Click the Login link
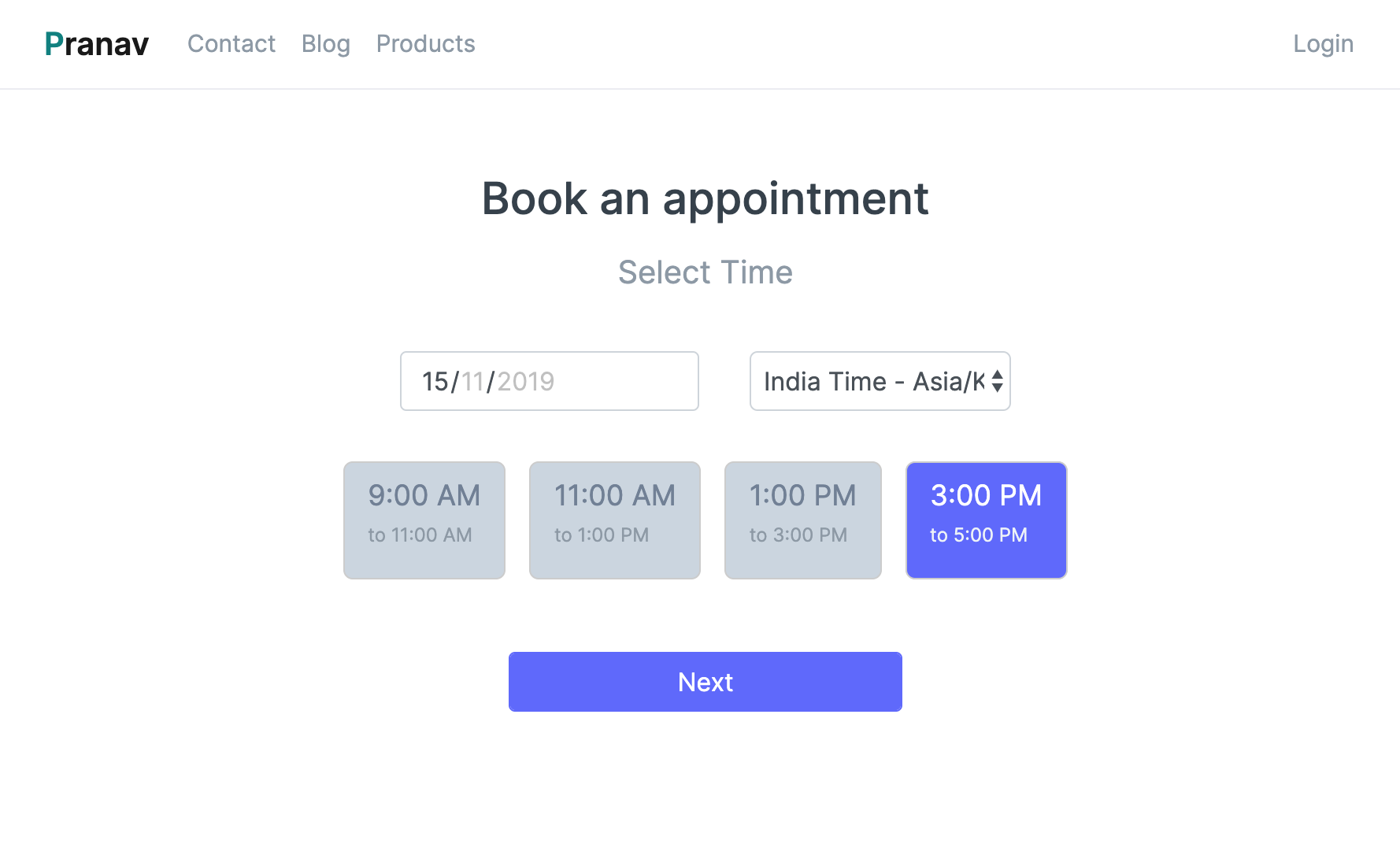 1322,44
